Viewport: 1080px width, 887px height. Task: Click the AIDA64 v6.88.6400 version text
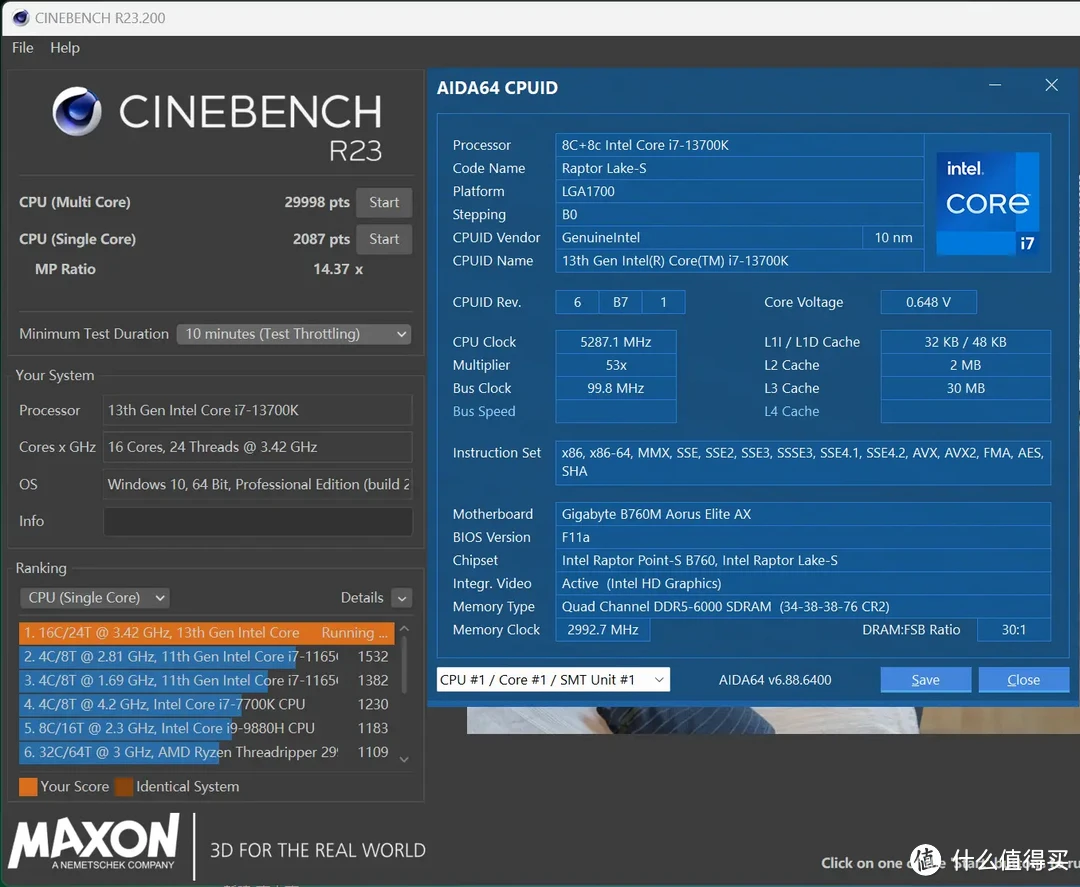pos(775,680)
